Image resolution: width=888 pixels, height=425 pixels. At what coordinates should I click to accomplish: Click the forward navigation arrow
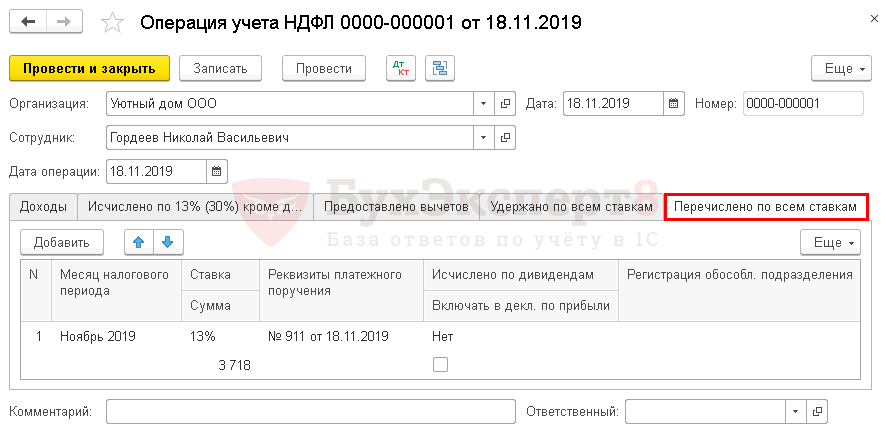tap(63, 21)
